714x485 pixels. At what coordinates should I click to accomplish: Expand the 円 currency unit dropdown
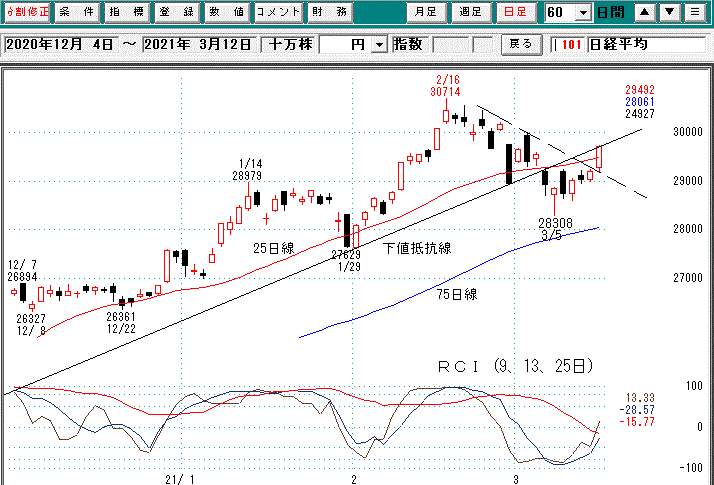(378, 45)
